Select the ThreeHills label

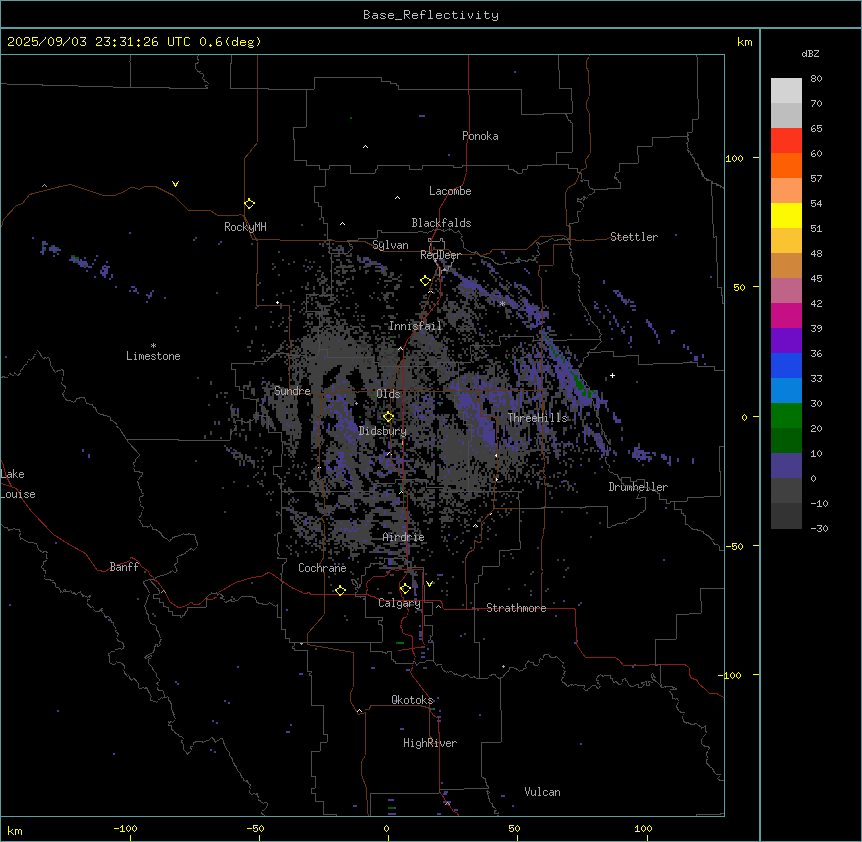tap(537, 418)
